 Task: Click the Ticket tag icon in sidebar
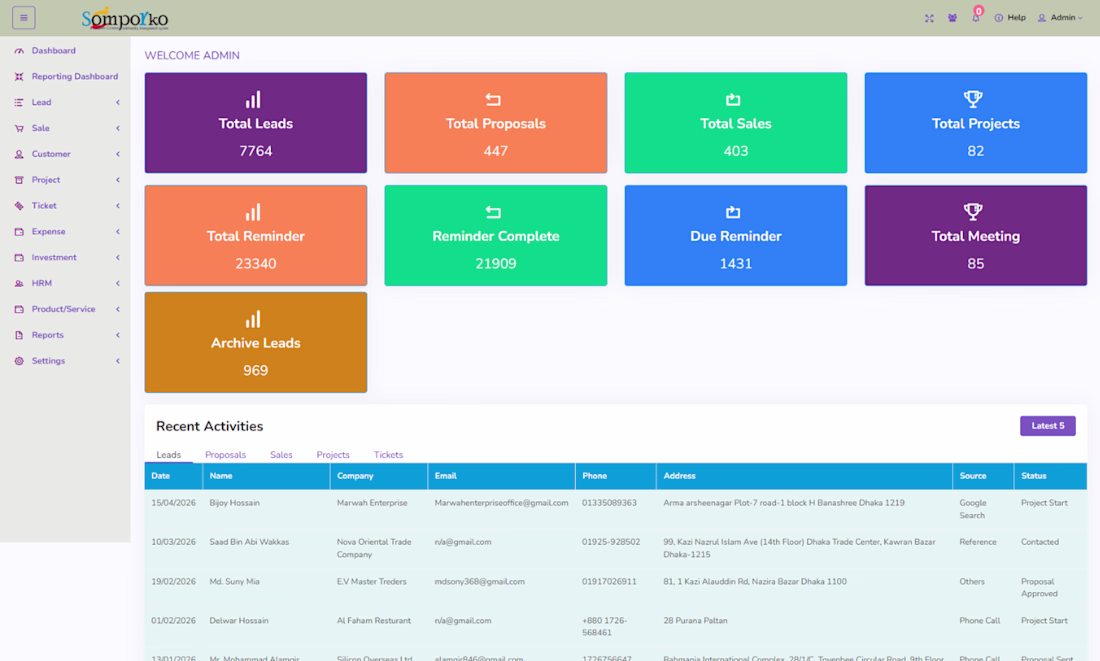point(19,206)
